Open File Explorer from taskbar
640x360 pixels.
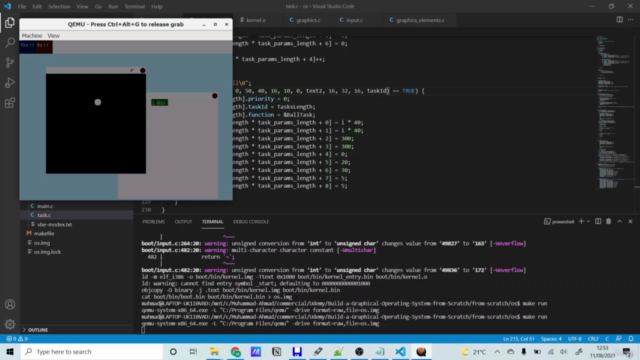pos(214,351)
